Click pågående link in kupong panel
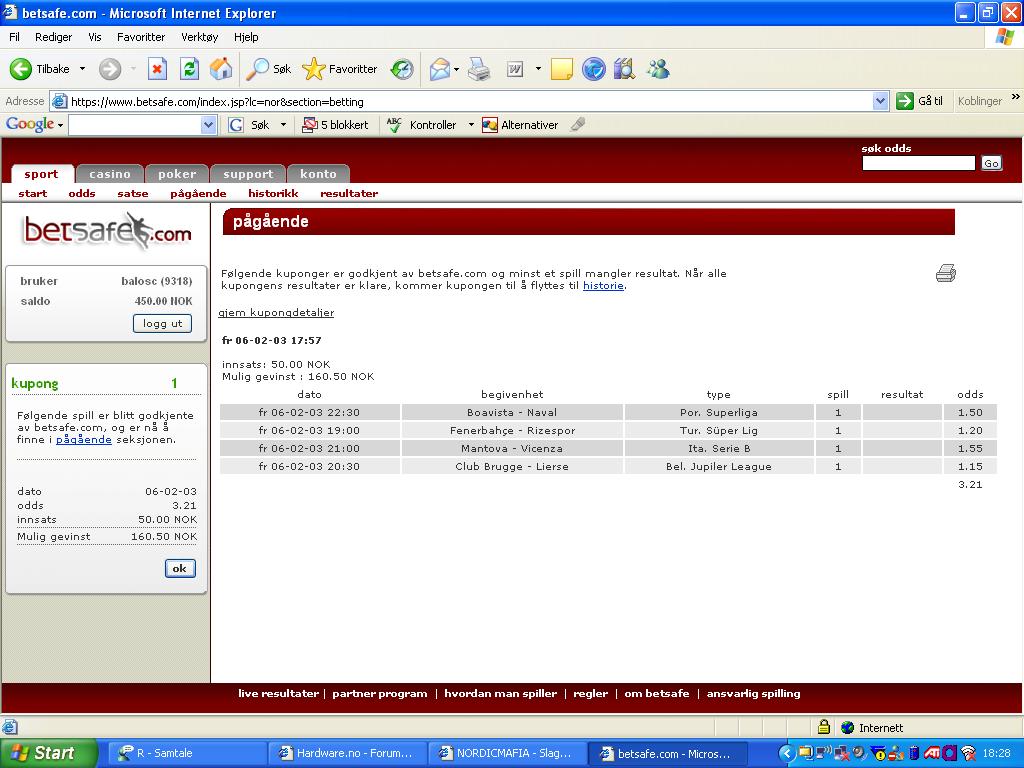The width and height of the screenshot is (1024, 768). (x=84, y=440)
